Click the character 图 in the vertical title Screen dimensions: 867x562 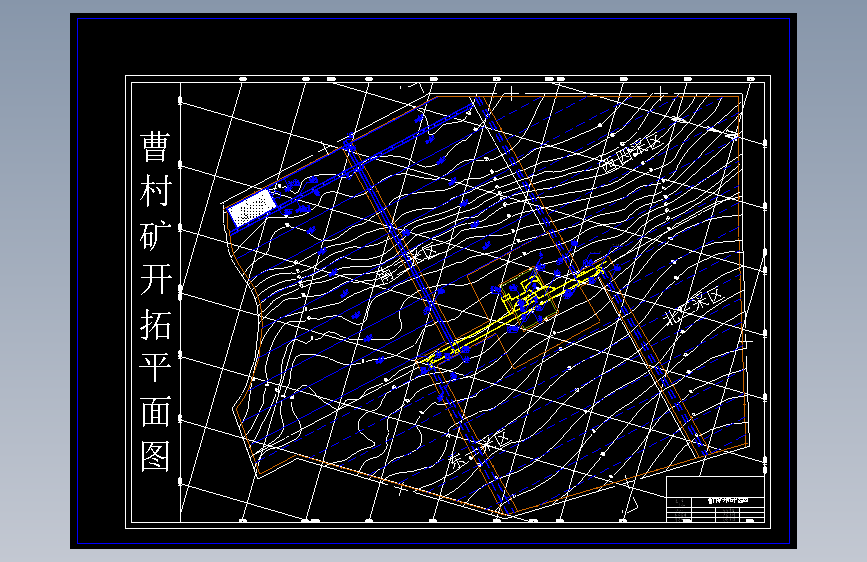point(155,456)
